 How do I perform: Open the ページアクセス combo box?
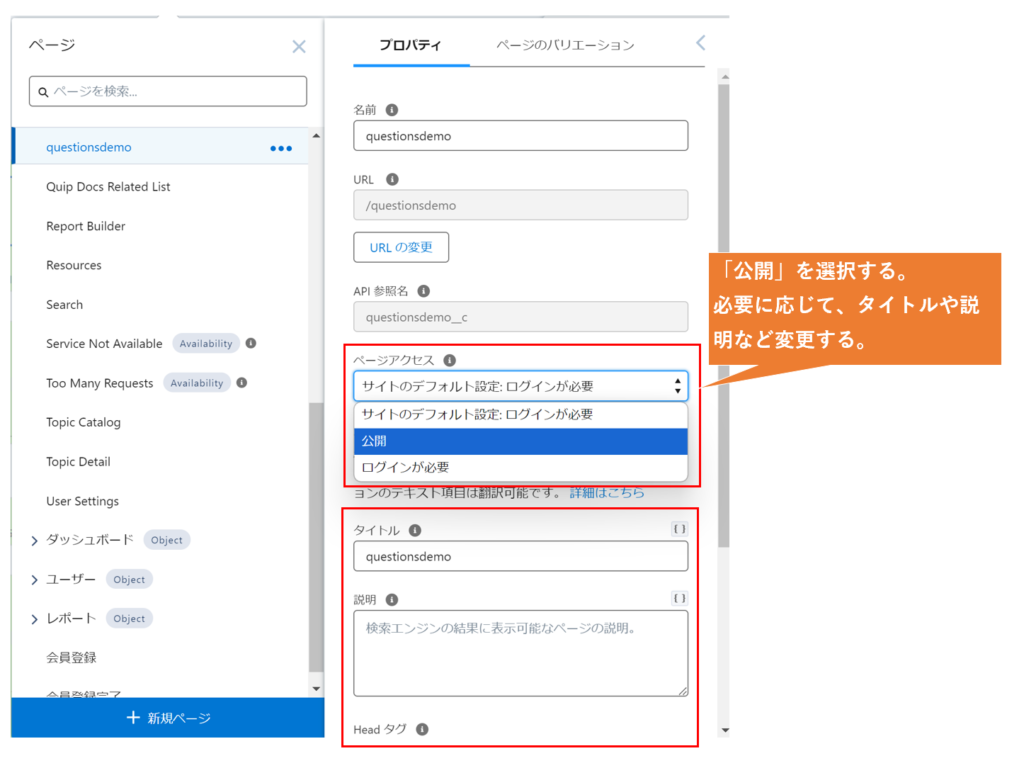(x=520, y=386)
